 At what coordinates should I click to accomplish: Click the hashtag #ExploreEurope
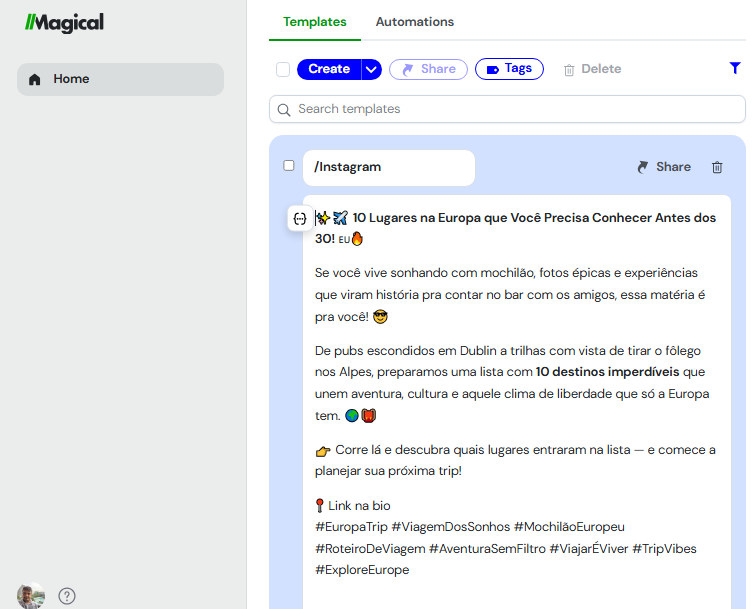(x=362, y=570)
